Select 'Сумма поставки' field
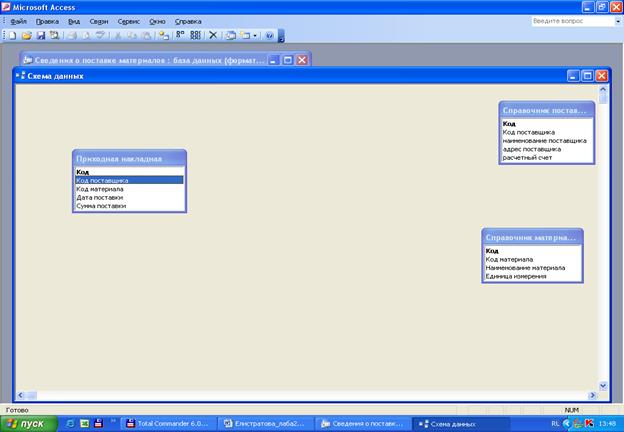Screen dimensions: 624x432 pos(129,206)
